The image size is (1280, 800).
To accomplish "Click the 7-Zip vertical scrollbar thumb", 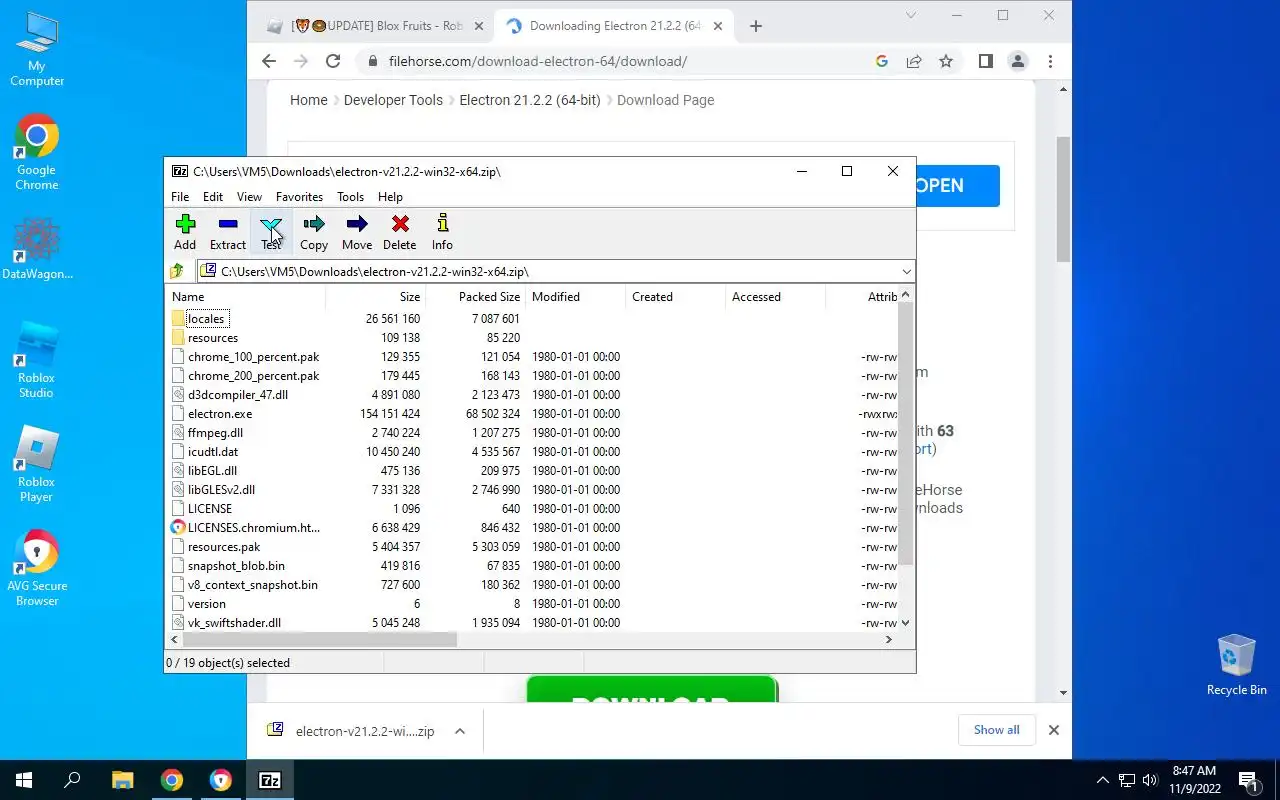I will 905,433.
